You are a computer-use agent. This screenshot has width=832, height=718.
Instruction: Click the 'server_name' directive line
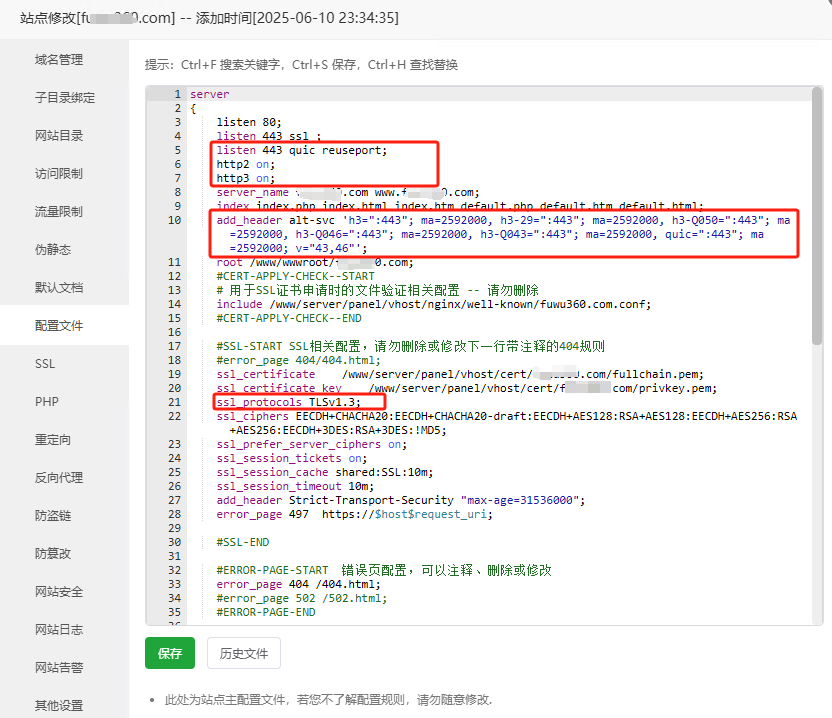[x=348, y=192]
